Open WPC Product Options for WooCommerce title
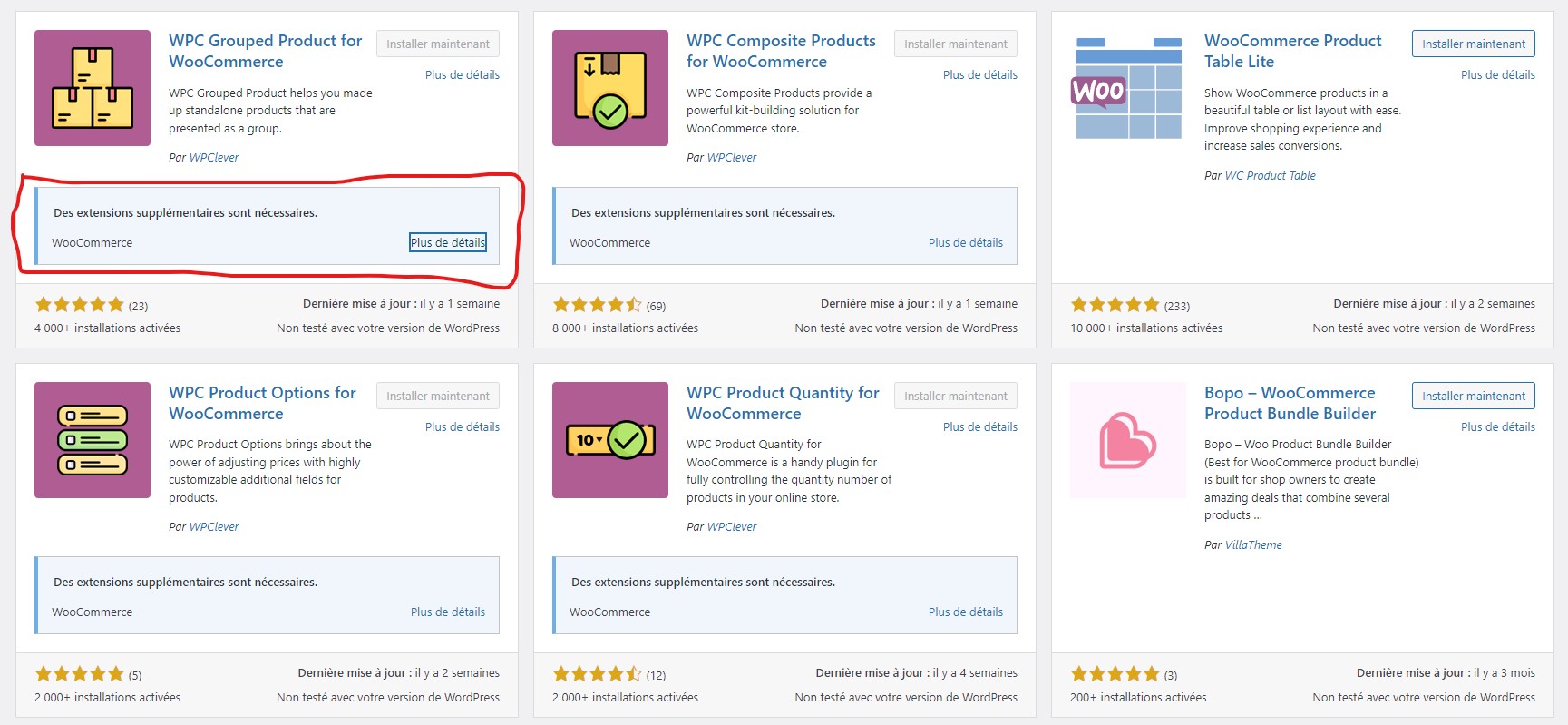Screen dimensions: 1568x725 point(262,403)
